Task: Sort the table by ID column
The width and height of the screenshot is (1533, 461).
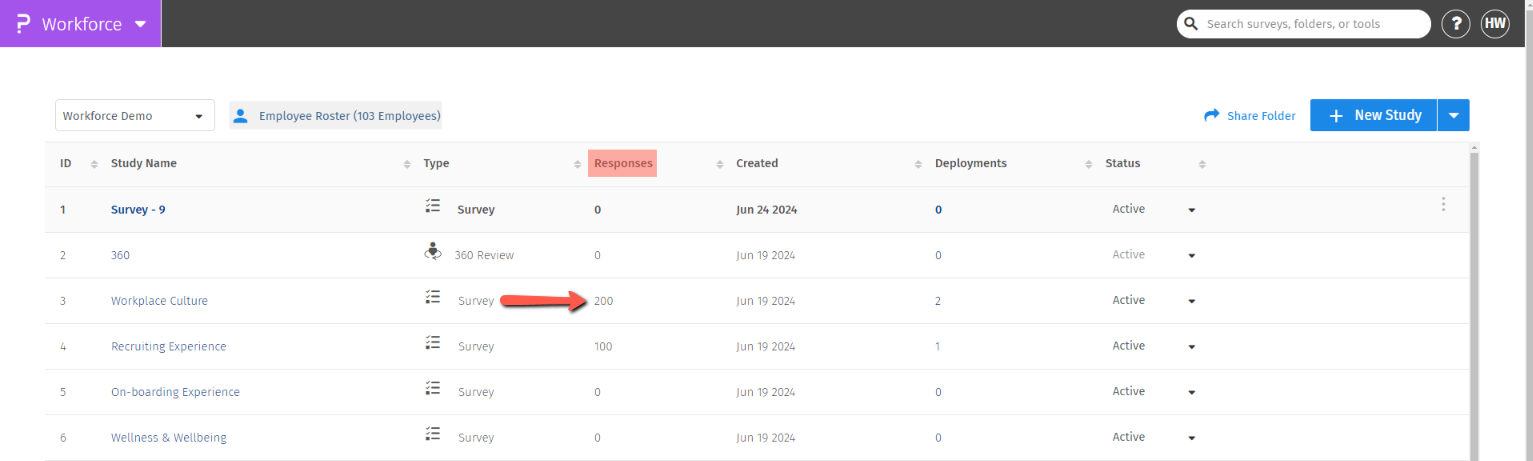Action: click(94, 164)
